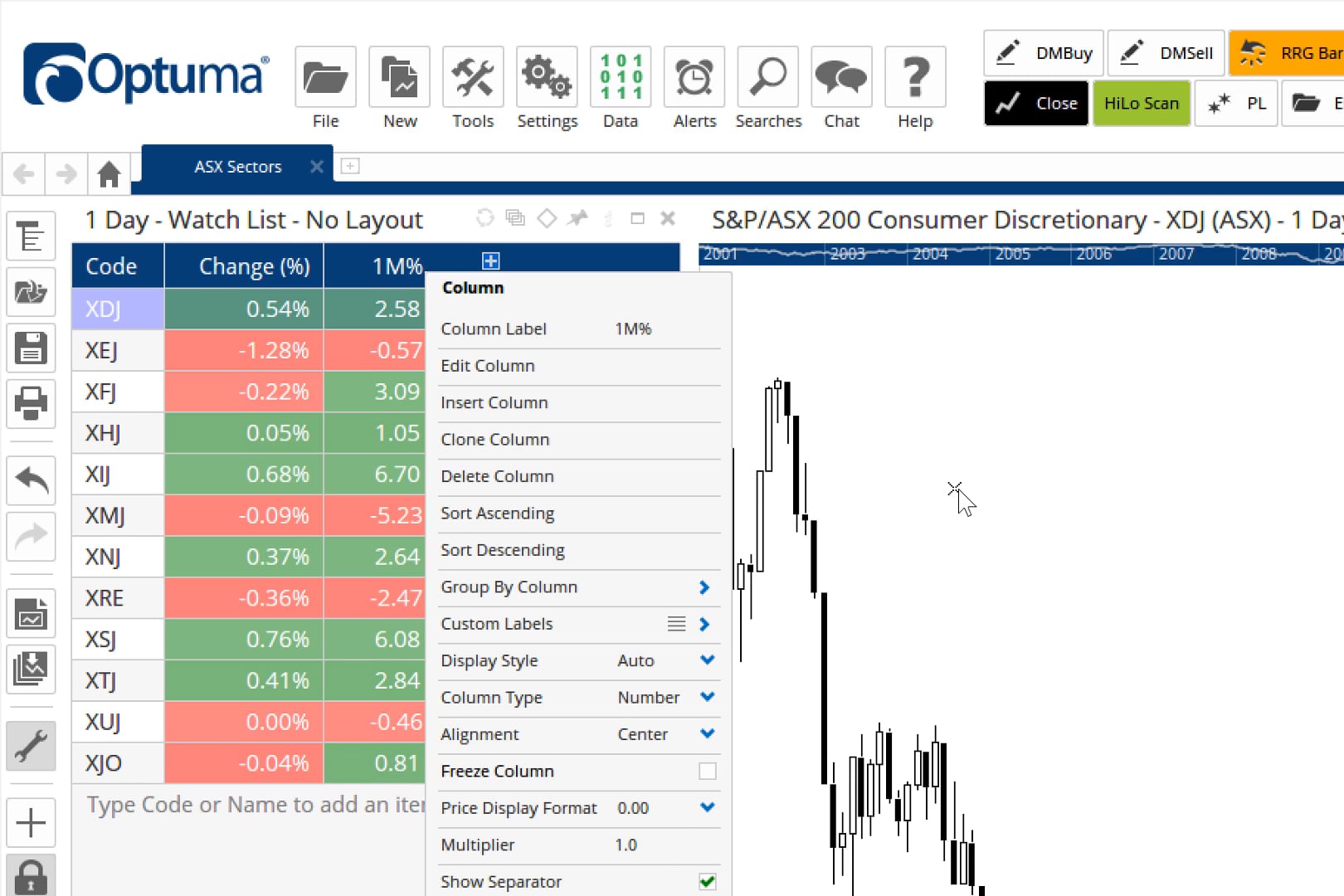1344x896 pixels.
Task: Click the print icon in left sidebar
Action: (x=31, y=403)
